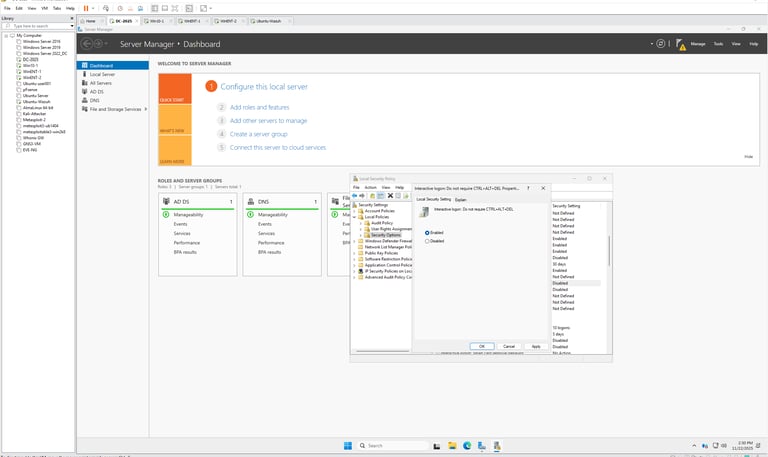Click the Server Manager back arrow

[x=87, y=44]
